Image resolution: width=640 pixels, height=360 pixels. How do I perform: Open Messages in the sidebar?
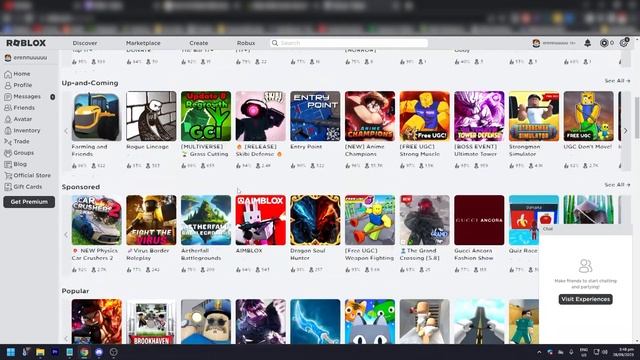22,97
